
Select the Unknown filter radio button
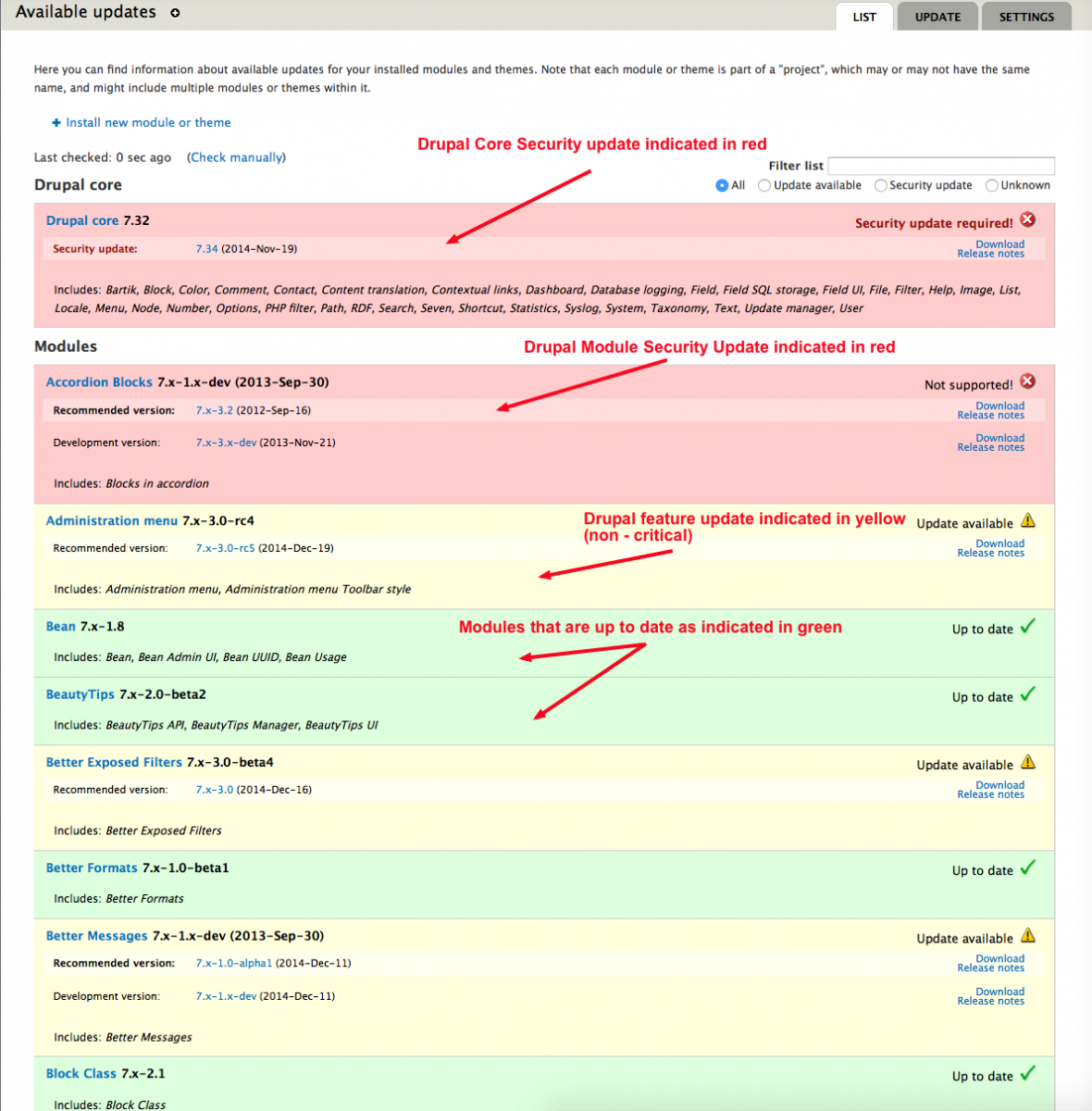click(992, 185)
